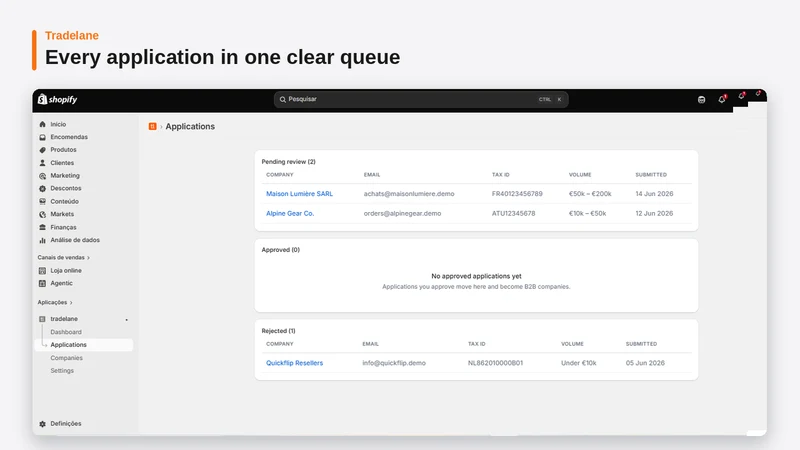This screenshot has height=450, width=800.
Task: Open Análise de dados in sidebar
Action: pos(75,240)
